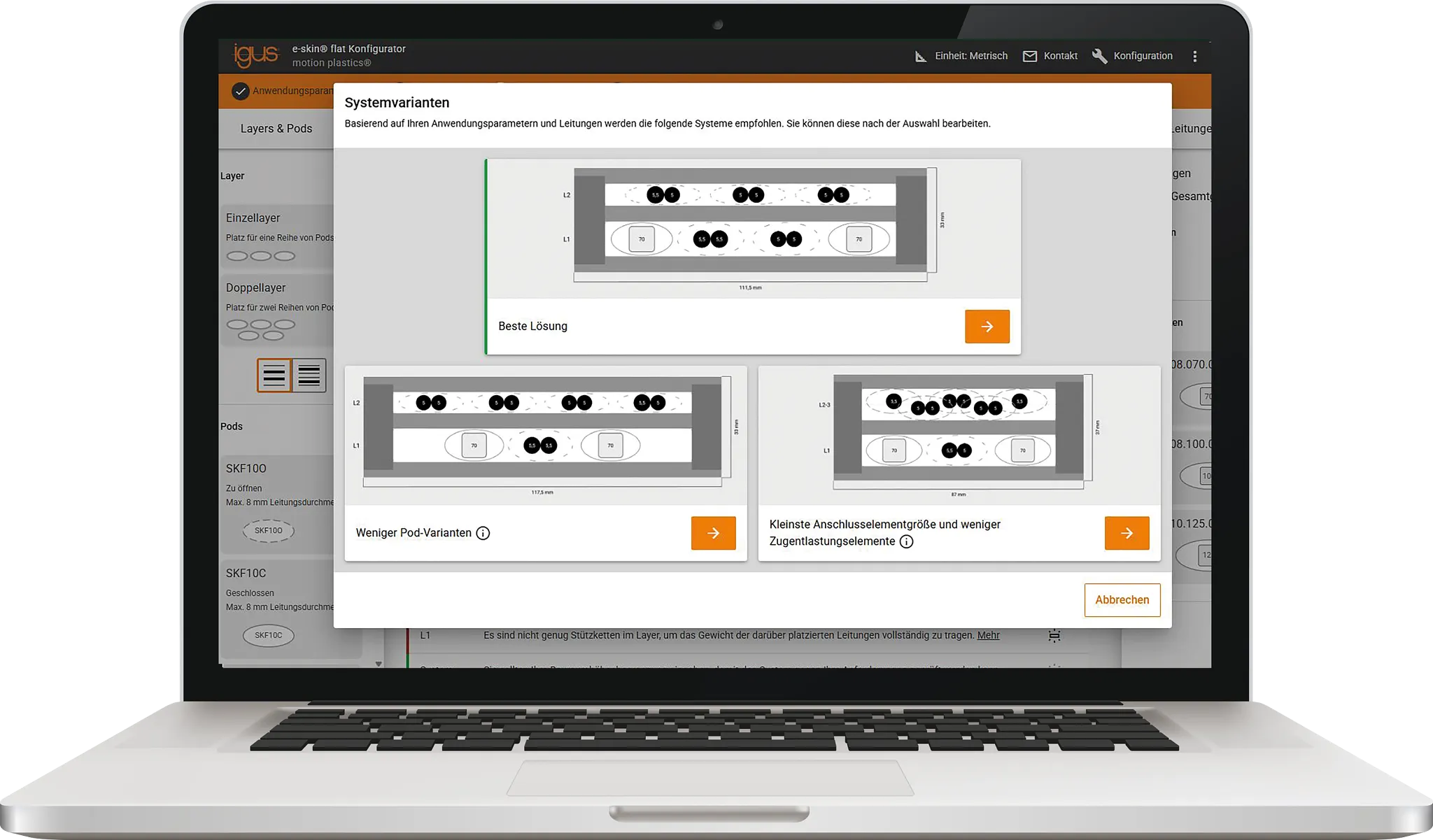
Task: Click the igus logo
Action: [x=256, y=55]
